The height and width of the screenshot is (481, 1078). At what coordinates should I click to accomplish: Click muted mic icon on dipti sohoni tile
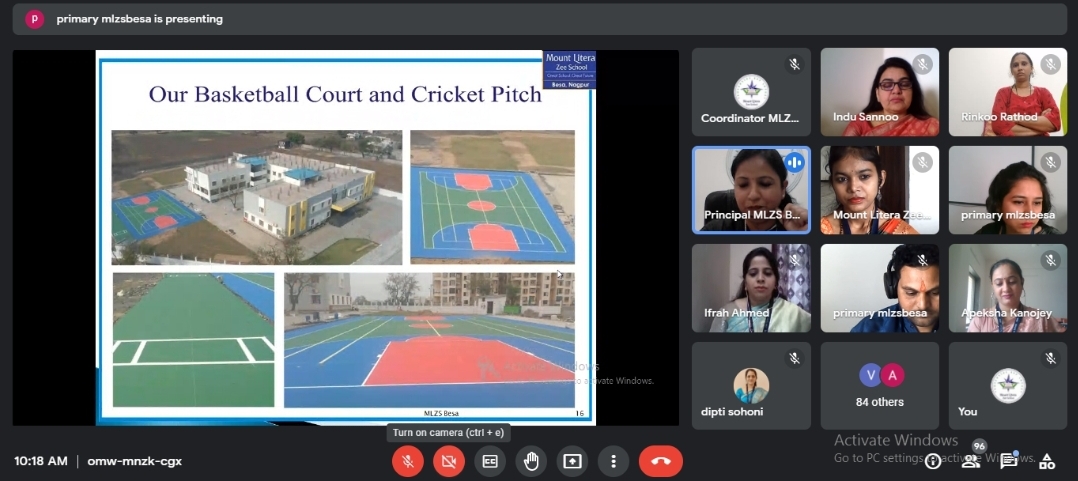click(794, 359)
